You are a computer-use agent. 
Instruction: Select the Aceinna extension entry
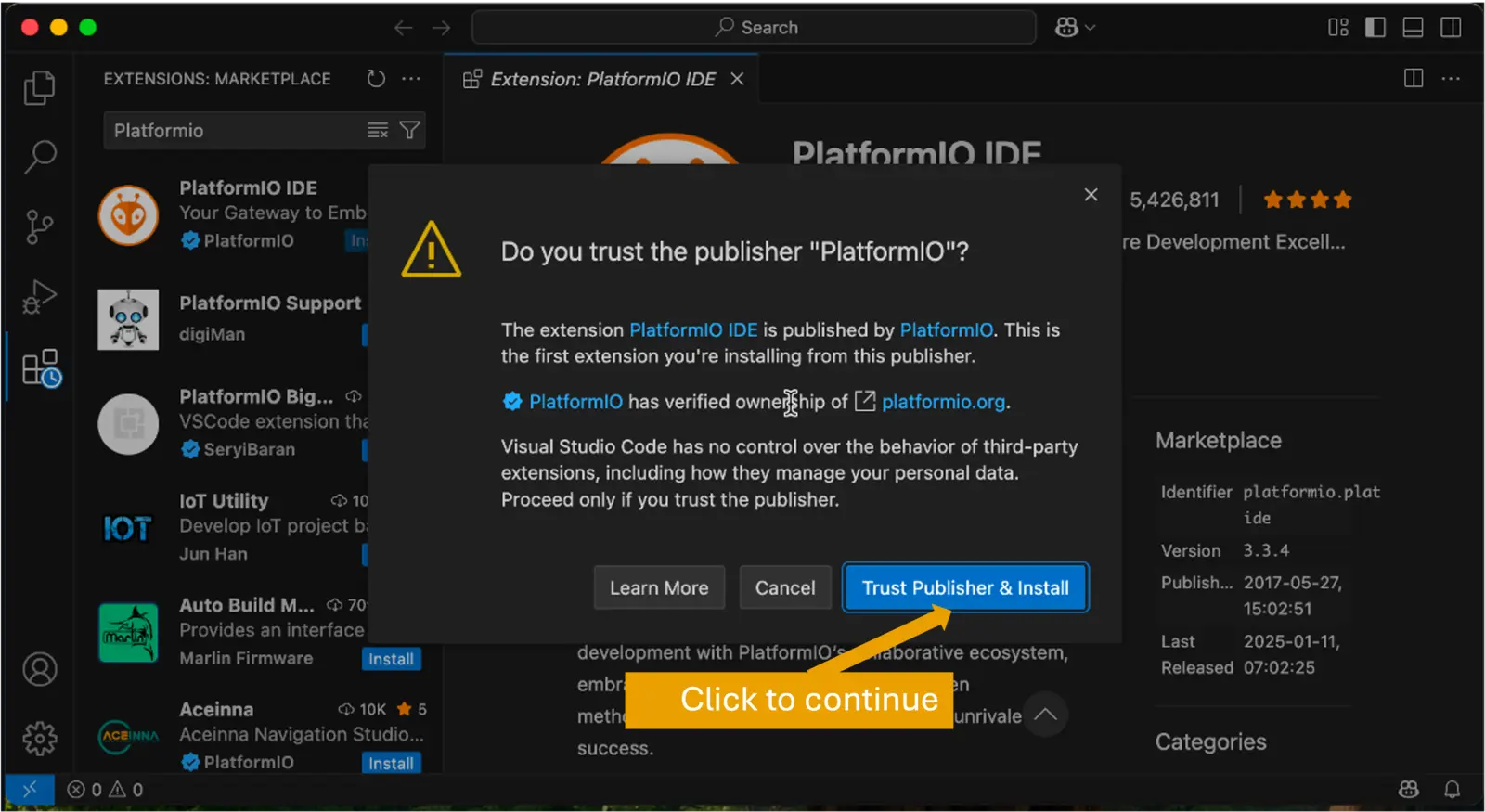[x=260, y=735]
